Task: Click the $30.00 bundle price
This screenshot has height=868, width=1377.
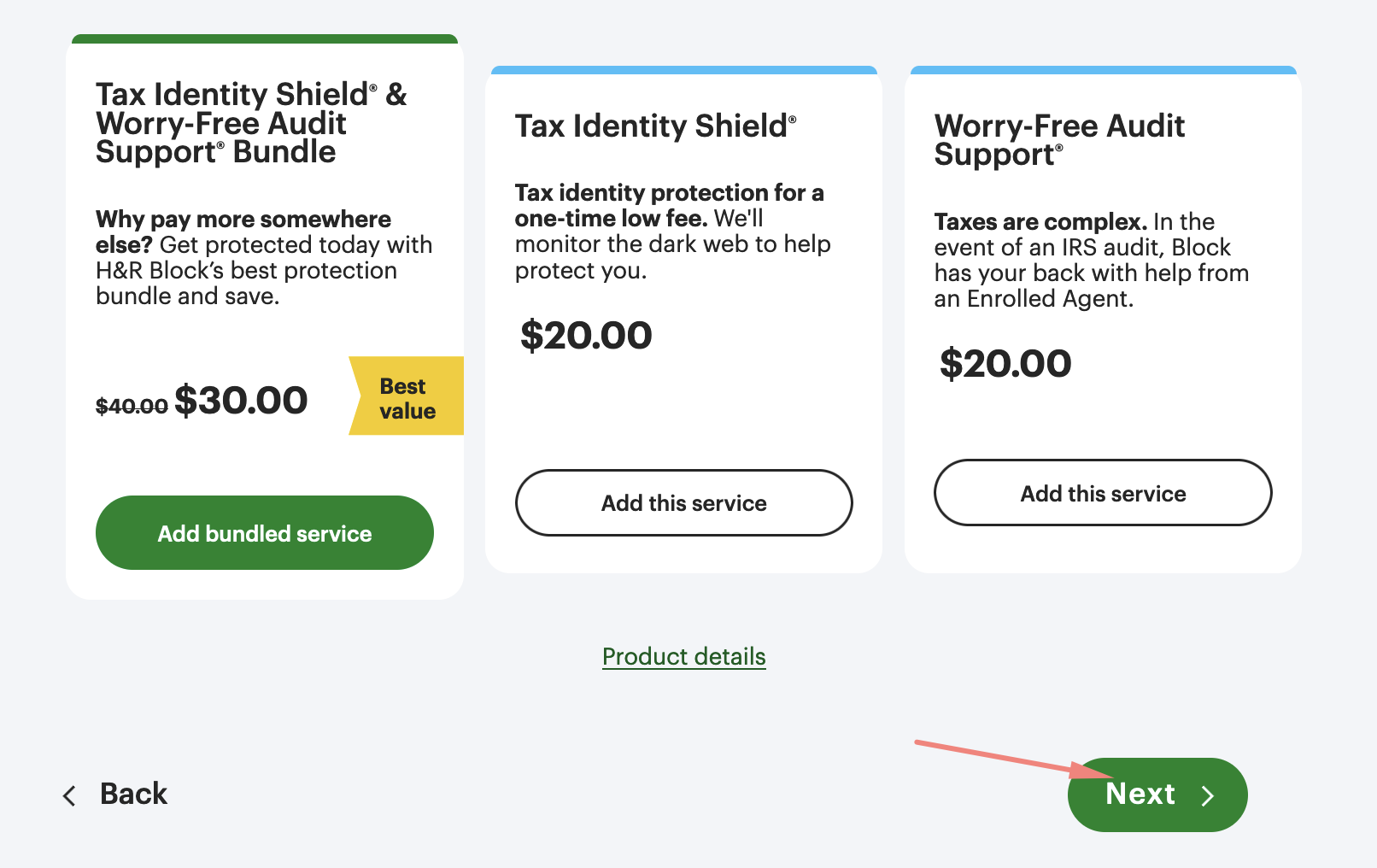Action: tap(241, 400)
